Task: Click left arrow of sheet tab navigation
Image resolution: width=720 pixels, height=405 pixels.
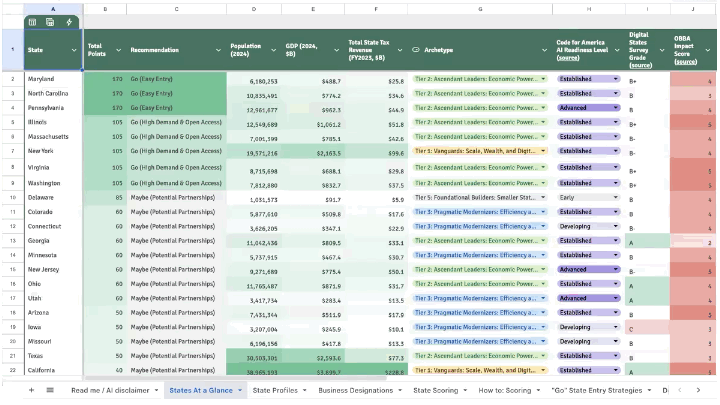Action: click(x=680, y=390)
